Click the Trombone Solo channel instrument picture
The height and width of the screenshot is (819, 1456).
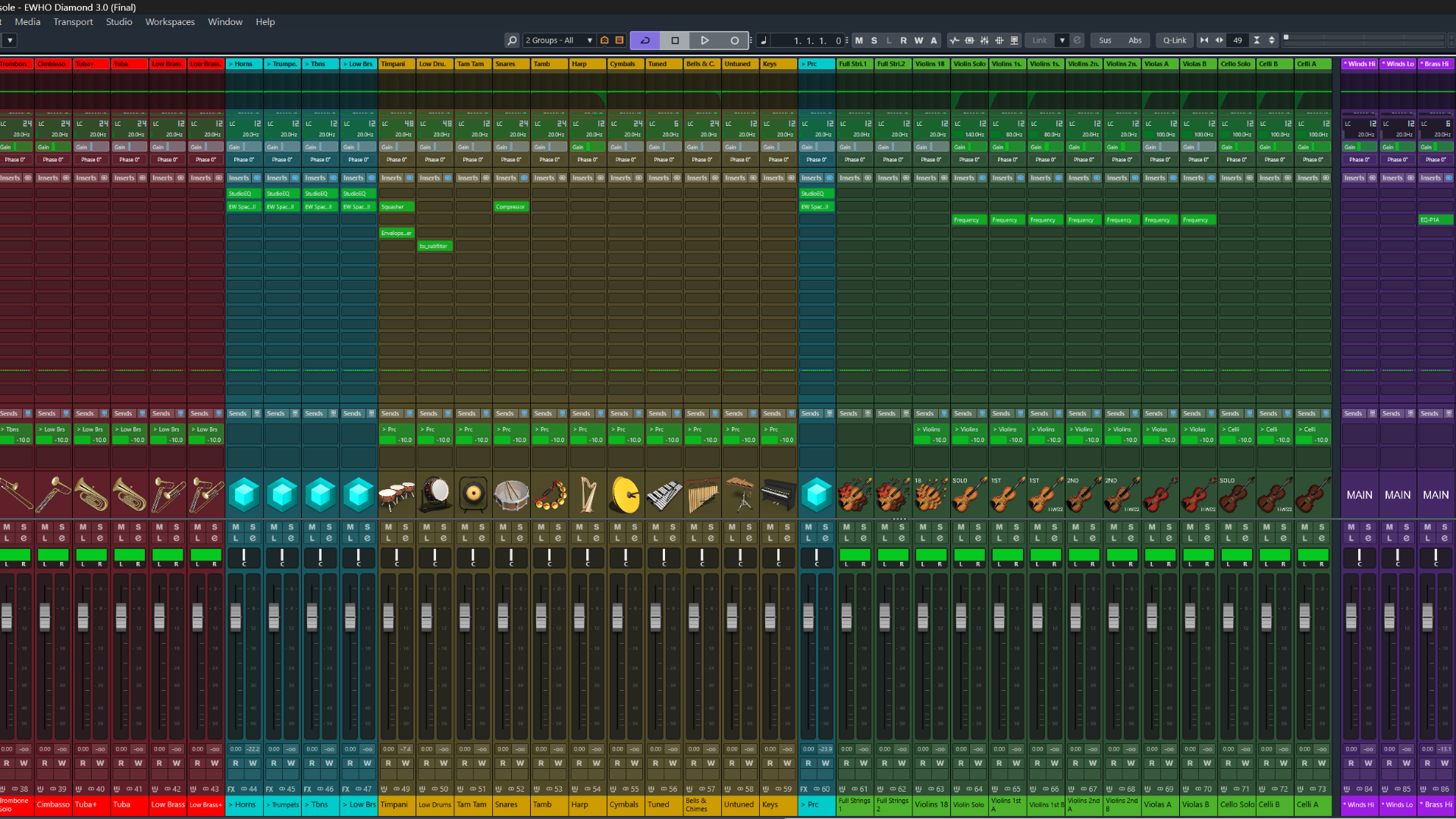[15, 494]
